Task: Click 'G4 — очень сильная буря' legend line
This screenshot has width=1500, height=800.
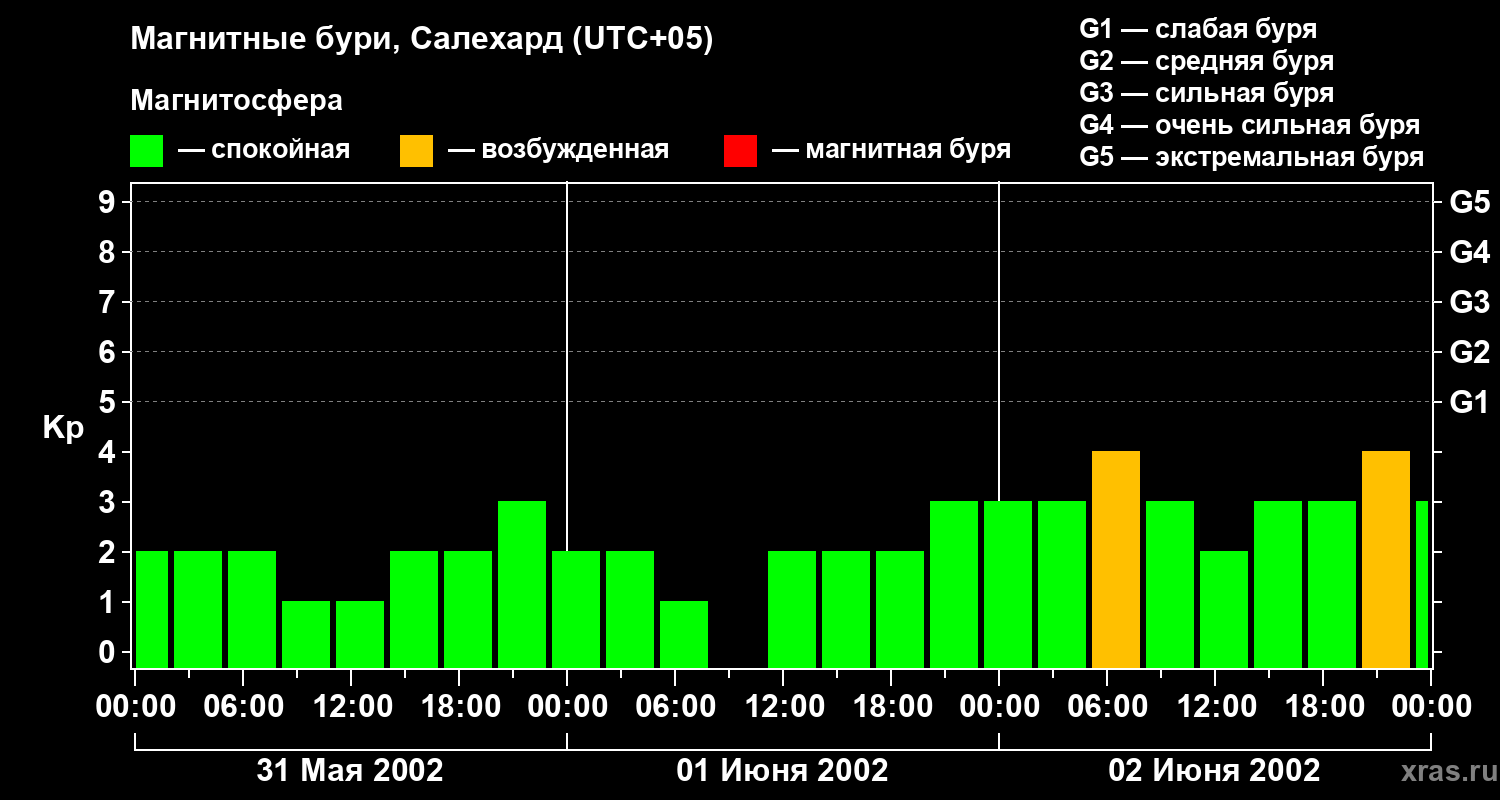Action: (x=1250, y=125)
